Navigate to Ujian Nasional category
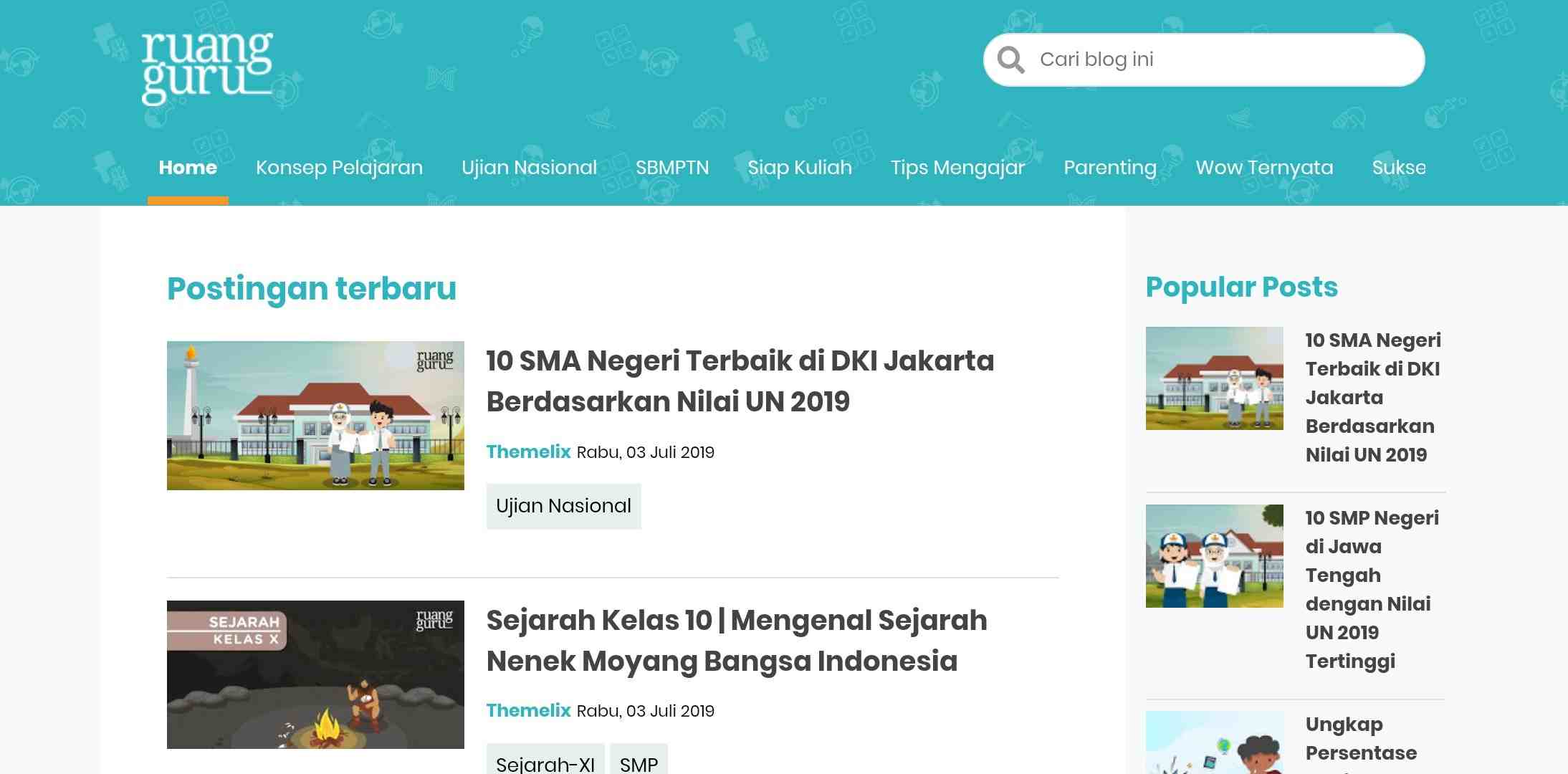The width and height of the screenshot is (1568, 774). point(529,167)
